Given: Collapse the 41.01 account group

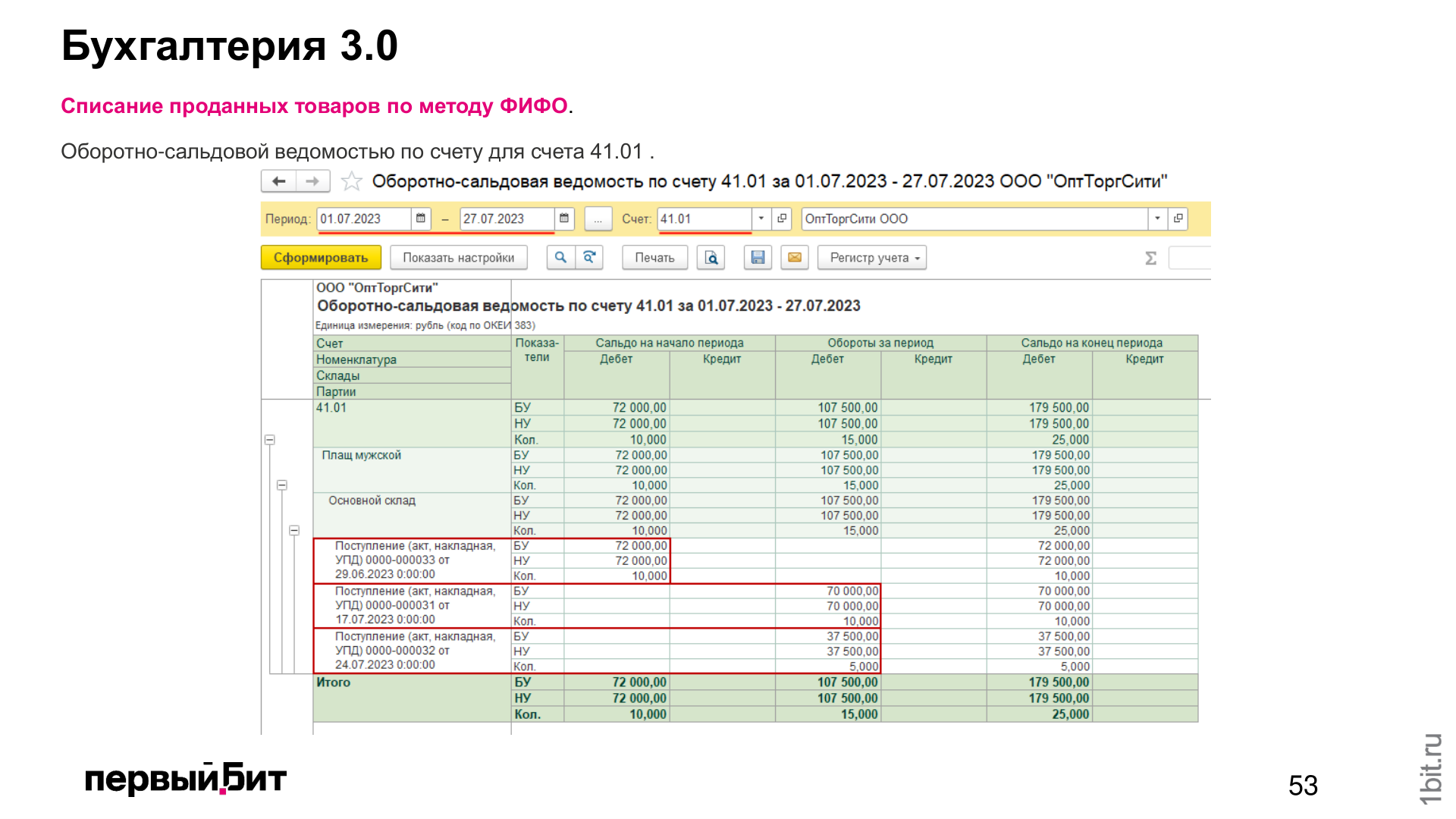Looking at the screenshot, I should coord(269,440).
